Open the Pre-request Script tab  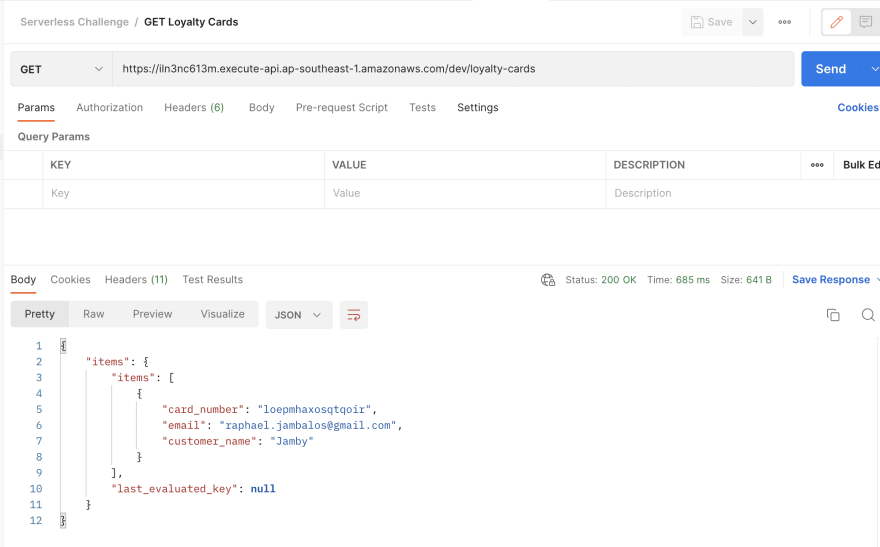342,107
